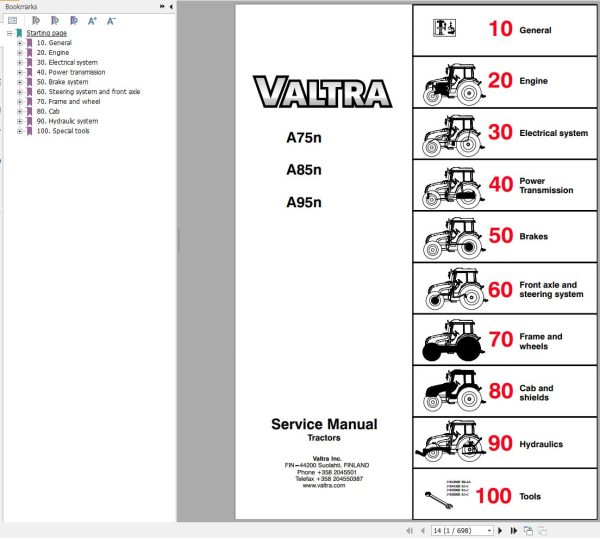Go to the previous page
Screen dimensions: 600x538
pos(422,530)
